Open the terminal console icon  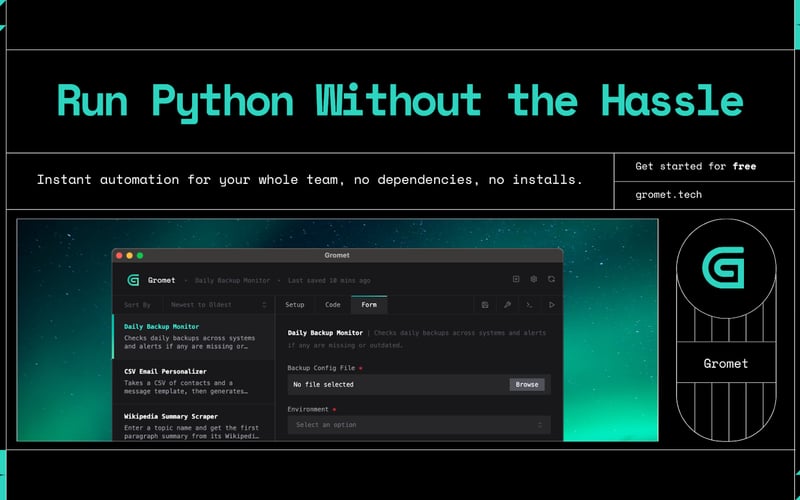529,304
